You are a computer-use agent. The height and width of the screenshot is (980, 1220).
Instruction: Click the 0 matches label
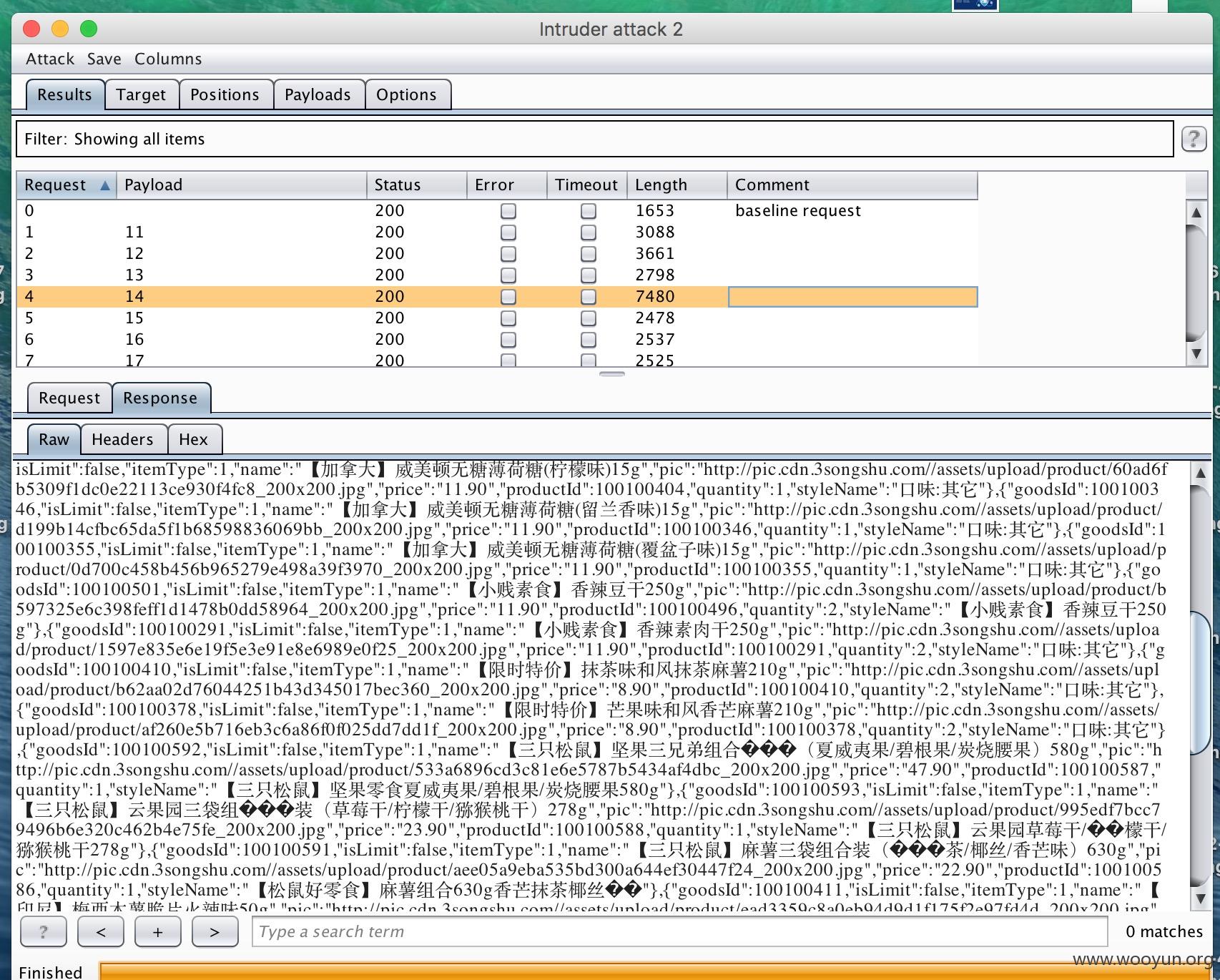1164,931
